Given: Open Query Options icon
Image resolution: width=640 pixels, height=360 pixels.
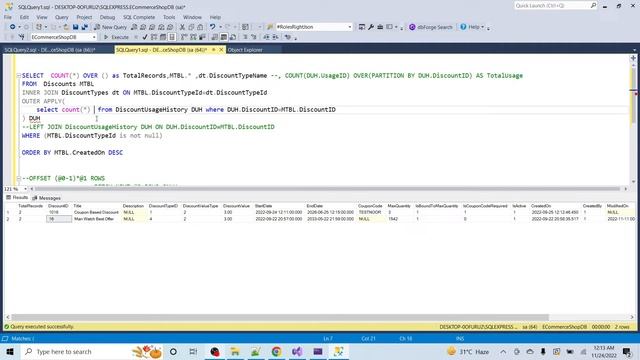Looking at the screenshot, I should point(163,37).
